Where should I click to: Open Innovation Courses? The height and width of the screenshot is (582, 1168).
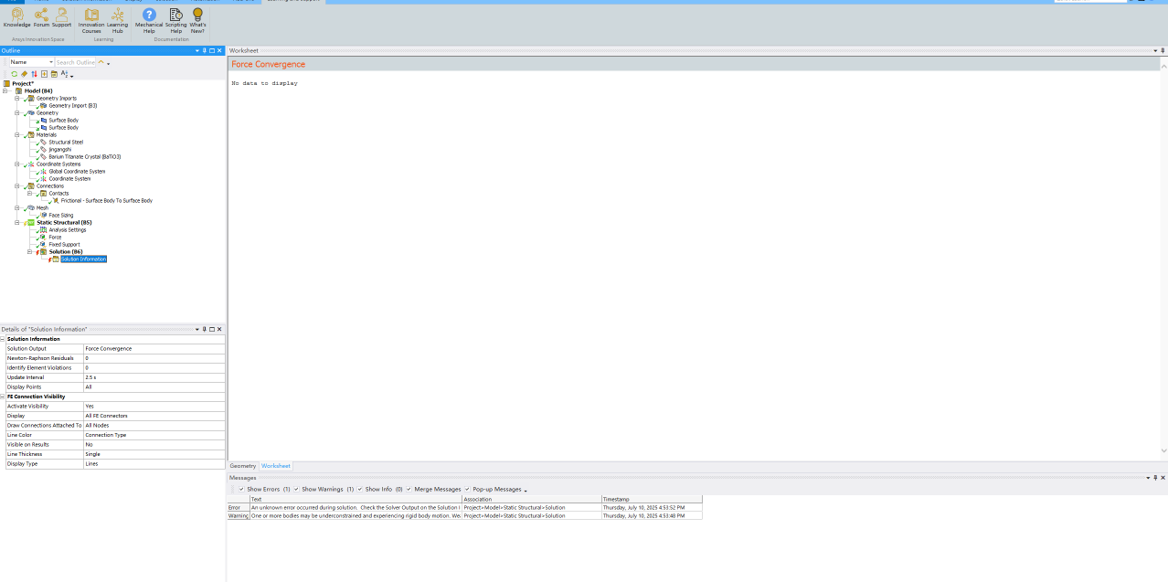[x=92, y=22]
